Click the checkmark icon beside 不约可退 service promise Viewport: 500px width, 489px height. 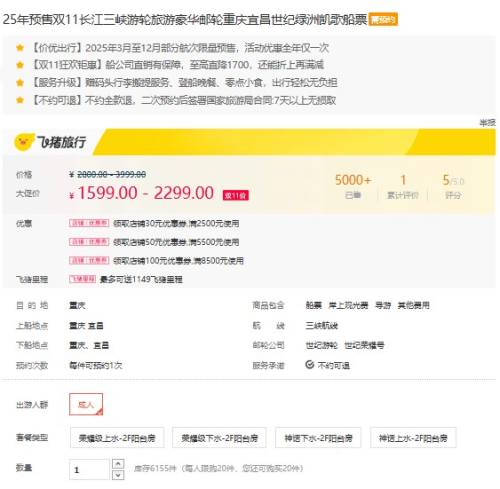coord(310,365)
